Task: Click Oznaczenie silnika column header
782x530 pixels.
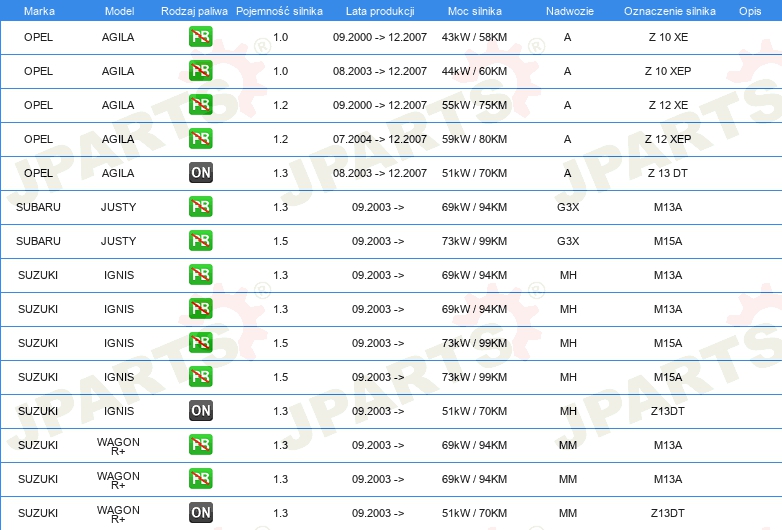Action: [669, 11]
